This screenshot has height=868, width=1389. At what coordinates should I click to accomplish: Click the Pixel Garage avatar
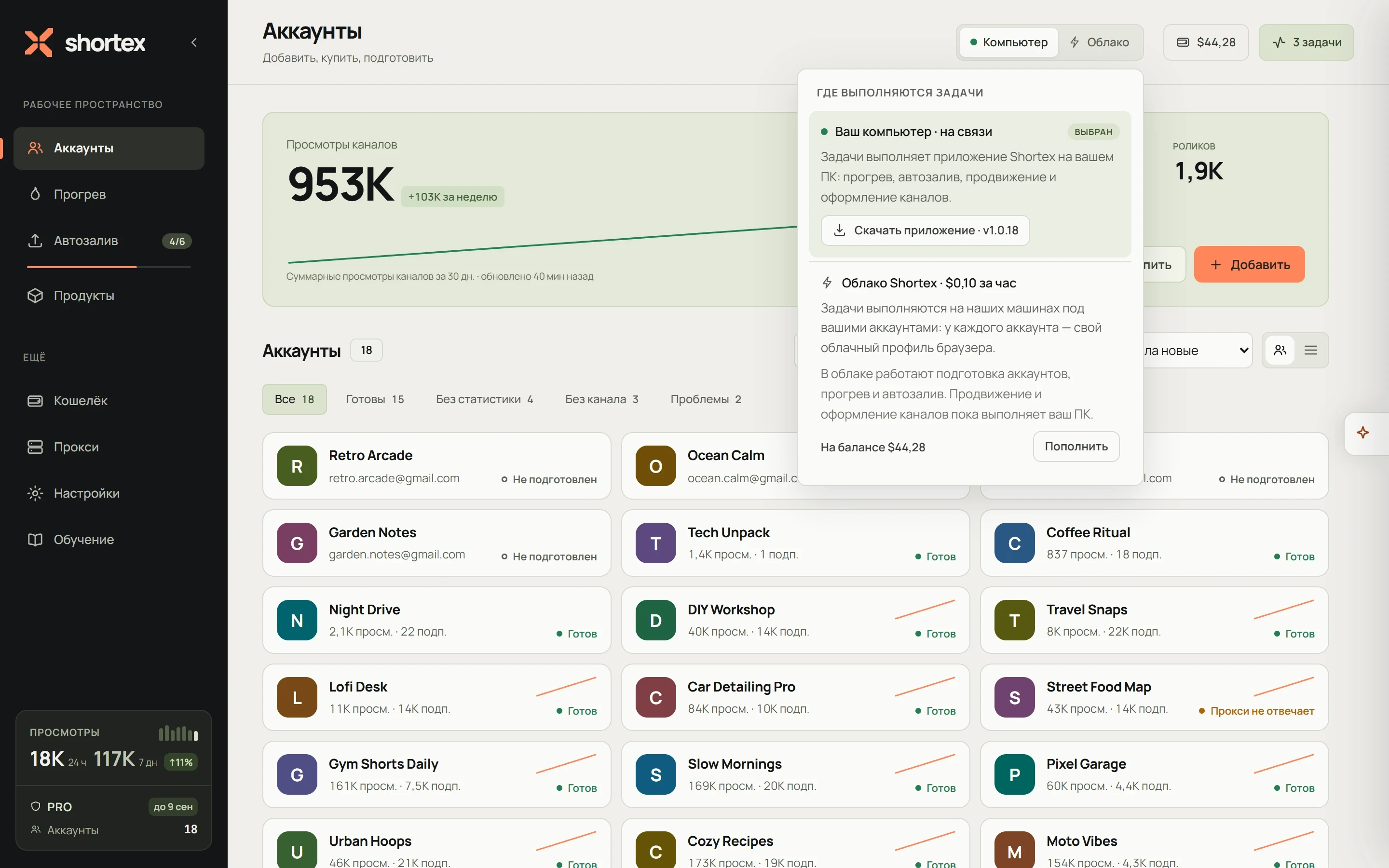(1014, 774)
